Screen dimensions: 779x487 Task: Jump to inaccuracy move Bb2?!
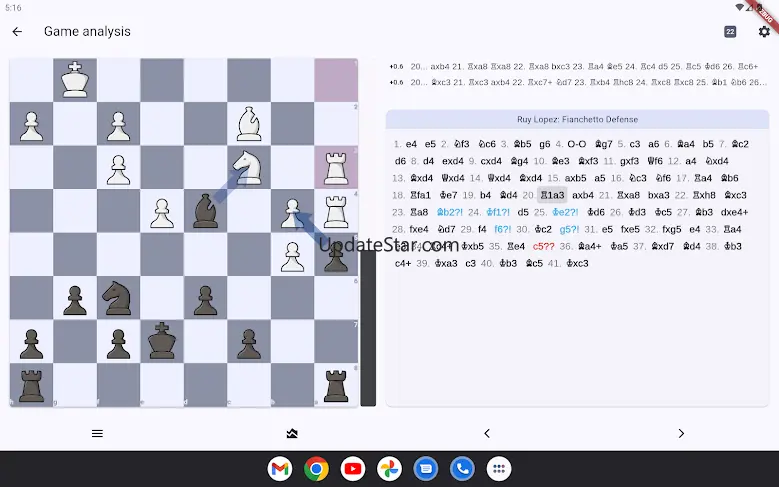pyautogui.click(x=450, y=212)
